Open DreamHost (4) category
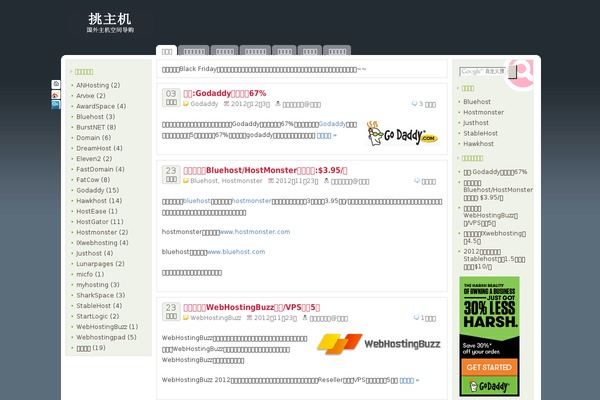Image resolution: width=600 pixels, height=400 pixels. click(99, 148)
